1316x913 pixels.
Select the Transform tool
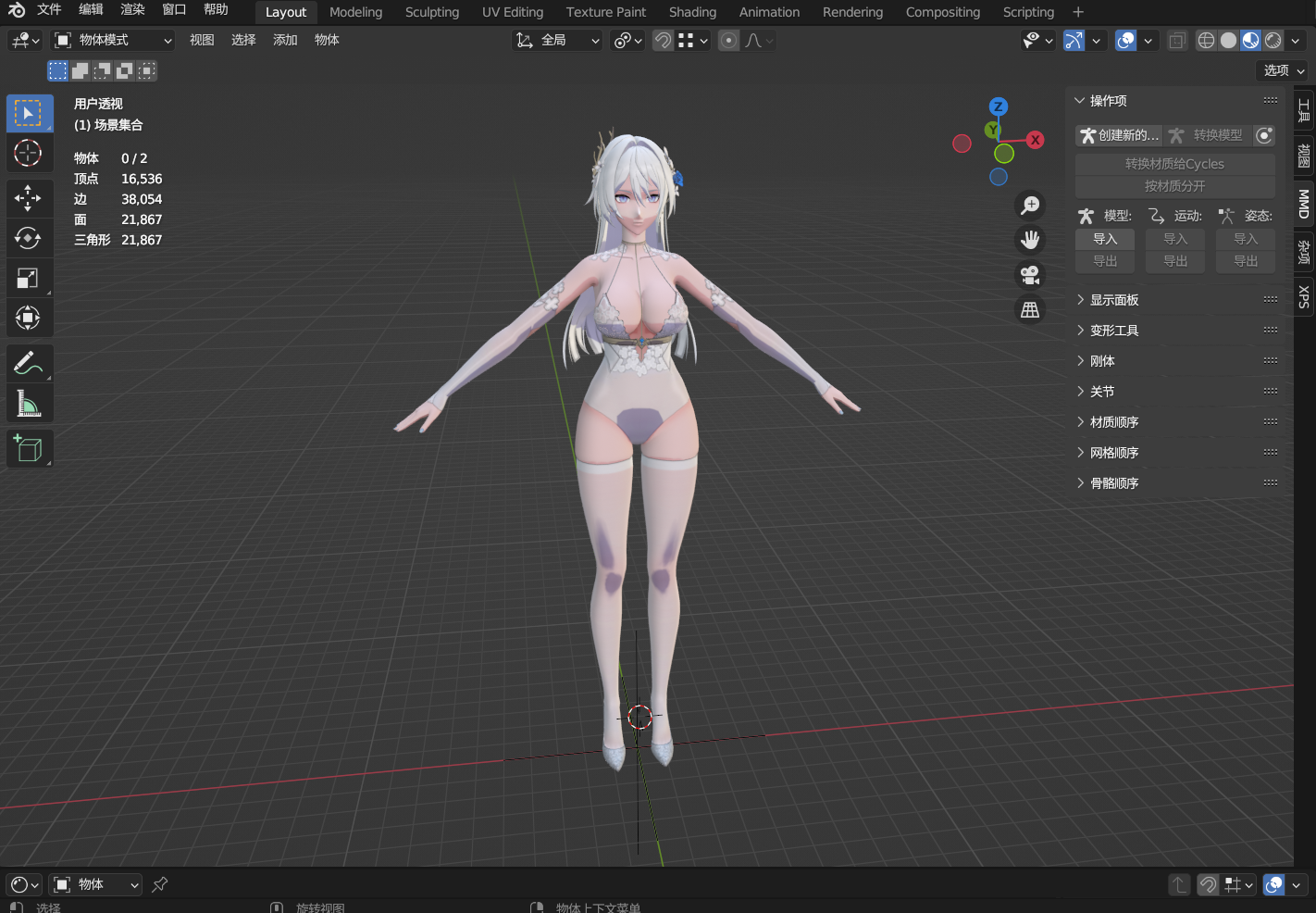28,318
